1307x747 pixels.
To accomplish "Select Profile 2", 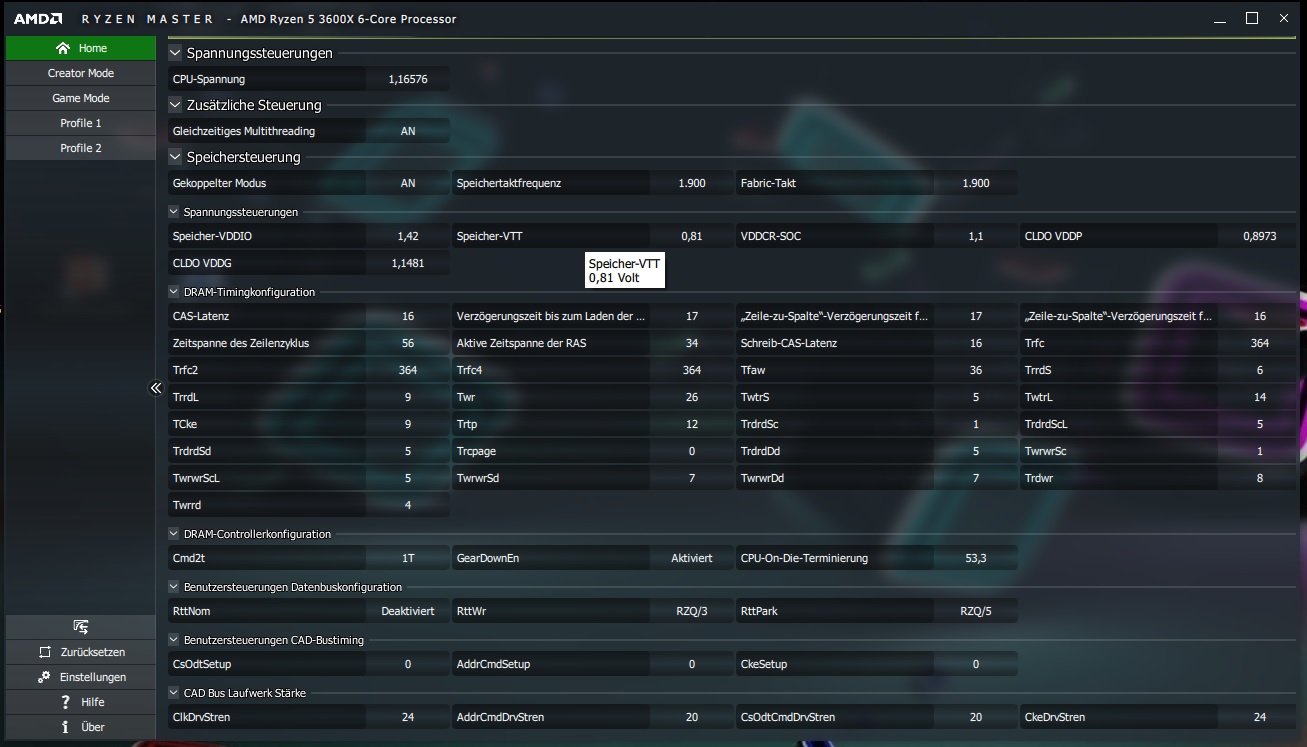I will pos(81,148).
